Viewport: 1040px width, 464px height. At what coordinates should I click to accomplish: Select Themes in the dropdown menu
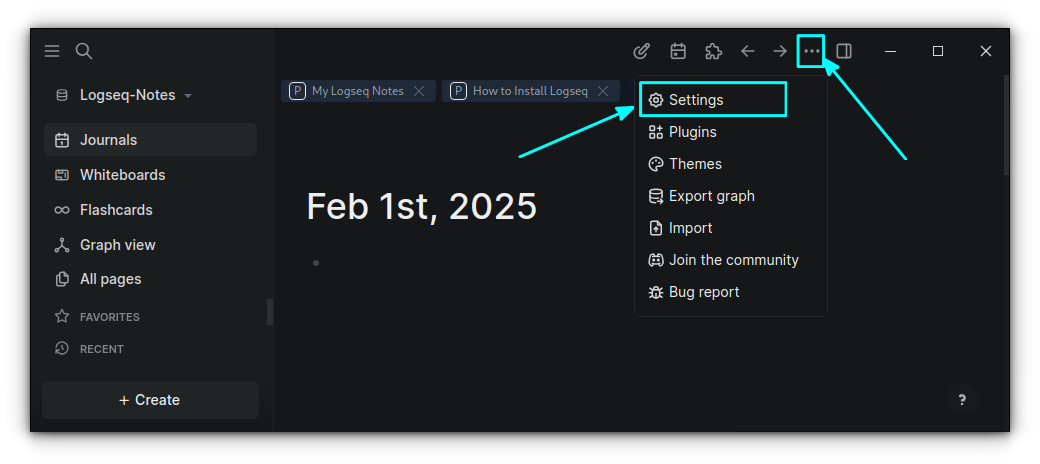695,164
